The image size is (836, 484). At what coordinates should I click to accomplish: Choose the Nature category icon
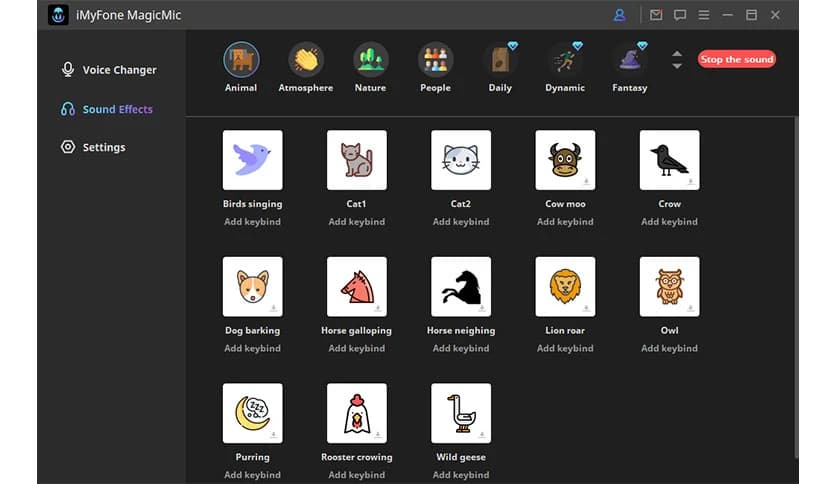pos(370,60)
